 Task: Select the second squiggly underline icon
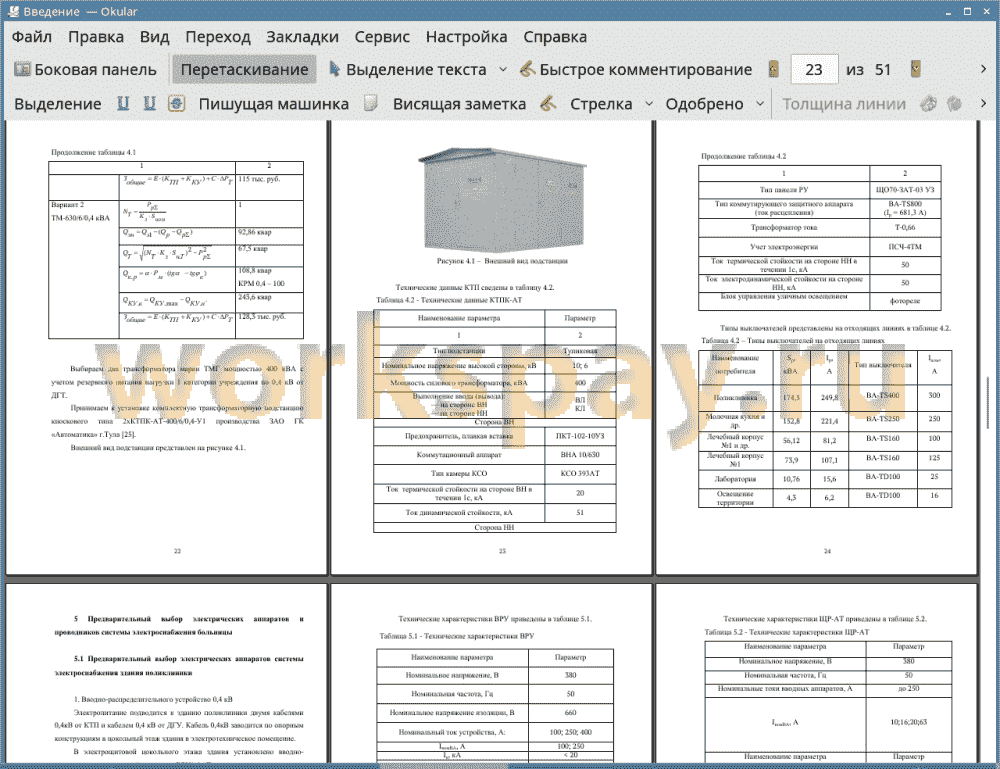point(149,103)
